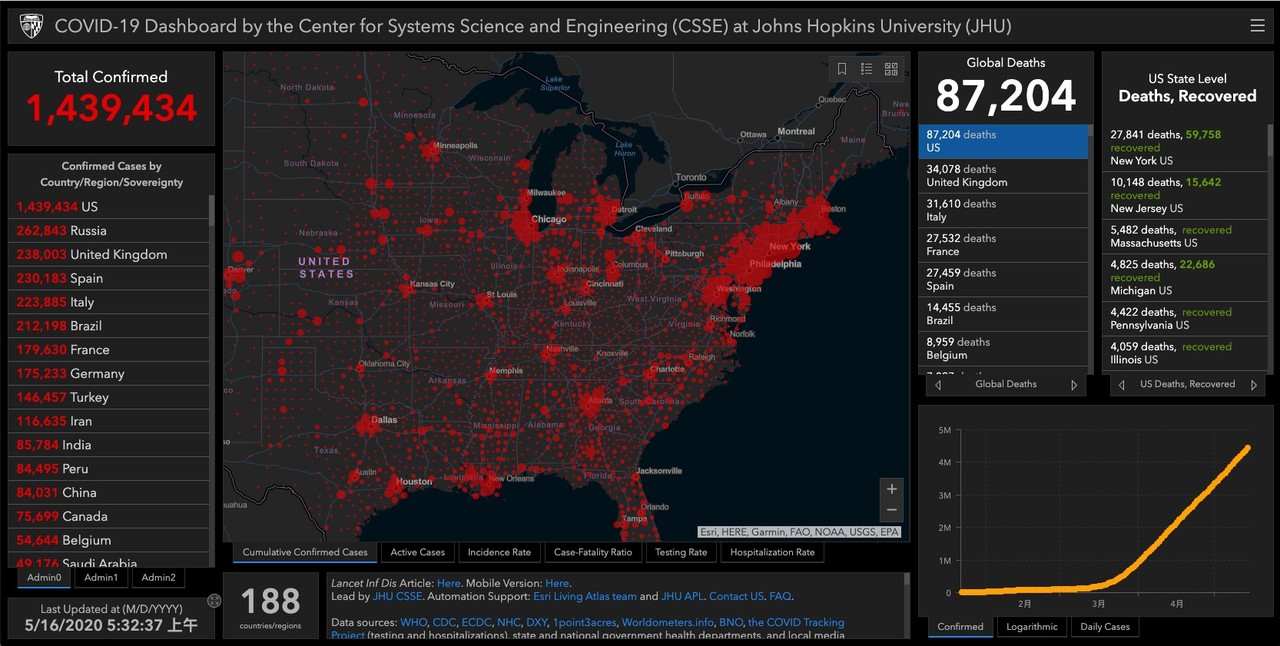1280x646 pixels.
Task: Select Russia in the confirmed cases list
Action: pyautogui.click(x=88, y=231)
